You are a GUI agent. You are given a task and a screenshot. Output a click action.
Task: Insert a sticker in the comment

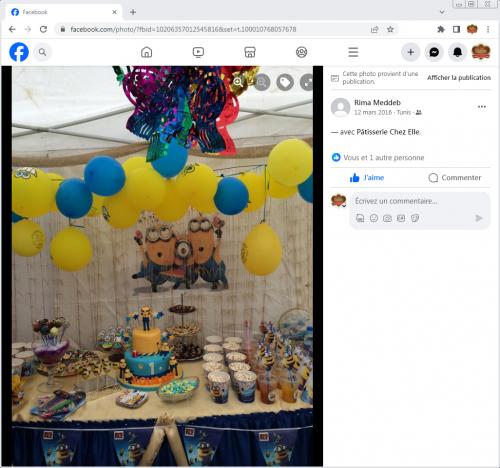(415, 218)
